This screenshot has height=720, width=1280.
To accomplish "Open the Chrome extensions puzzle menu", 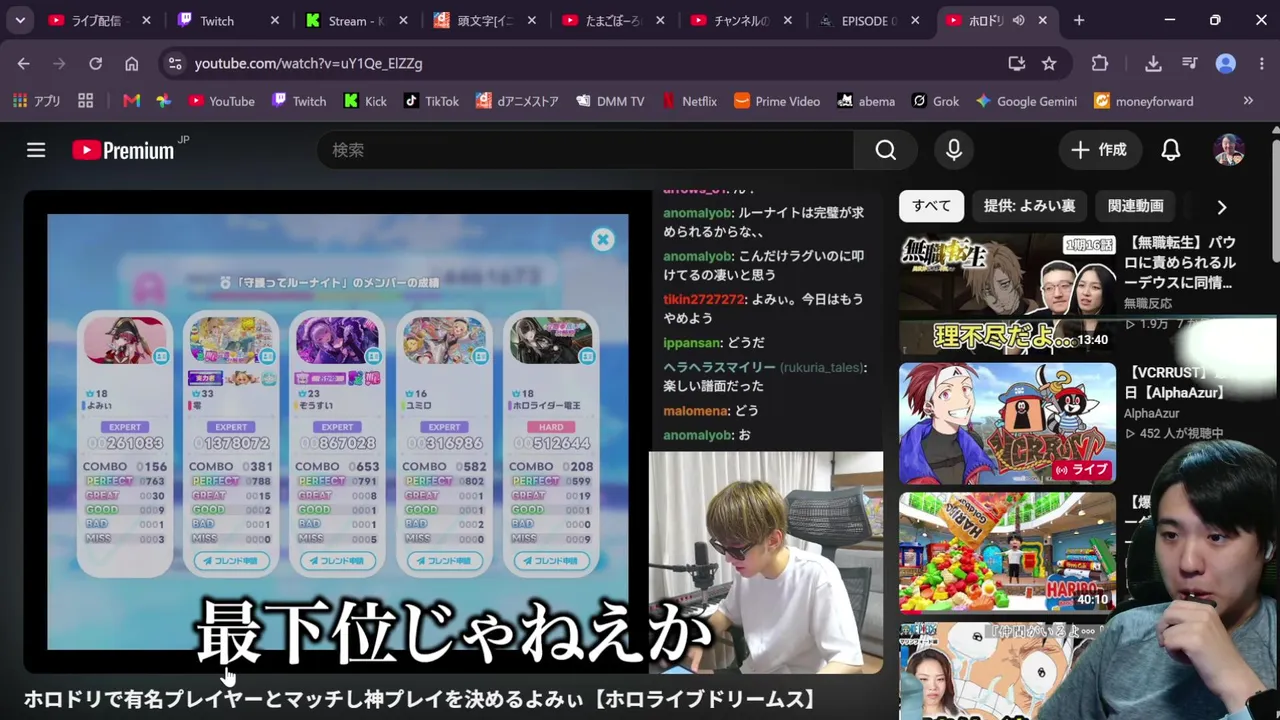I will (x=1100, y=63).
